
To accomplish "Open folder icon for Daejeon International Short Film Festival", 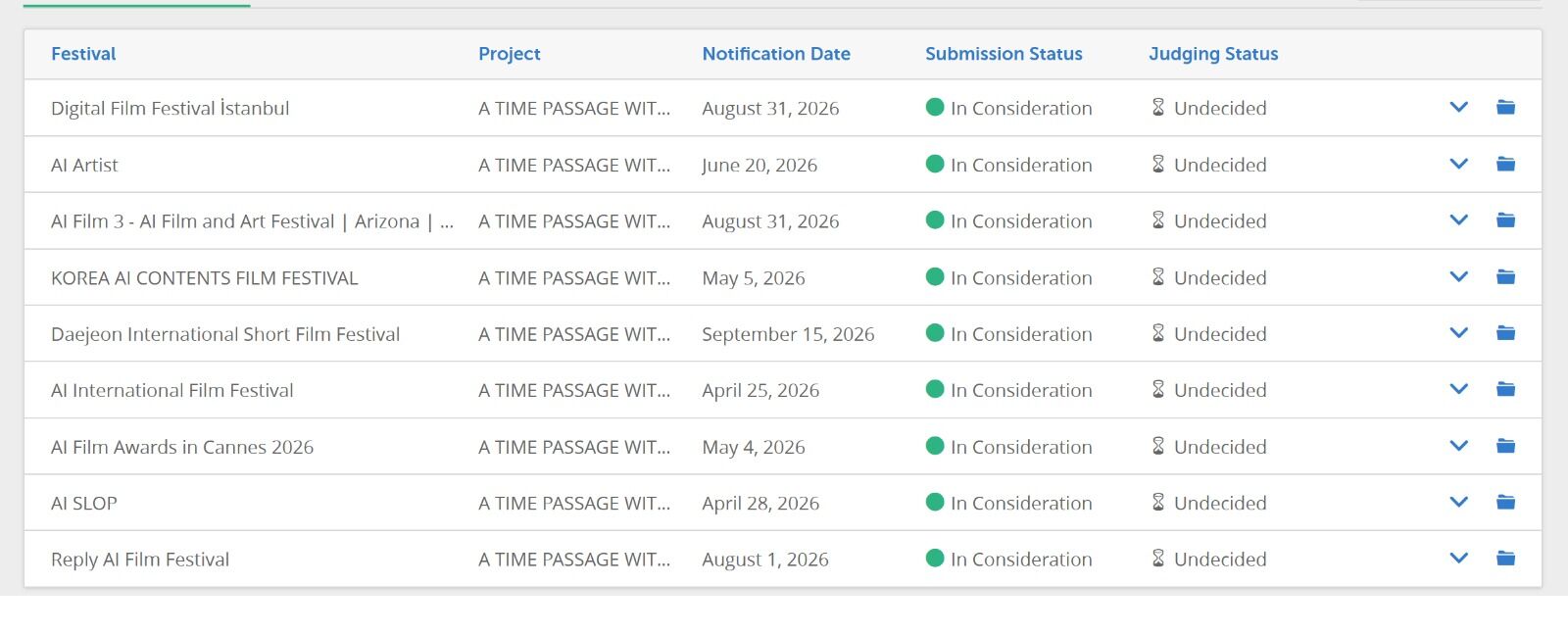I will [x=1505, y=333].
